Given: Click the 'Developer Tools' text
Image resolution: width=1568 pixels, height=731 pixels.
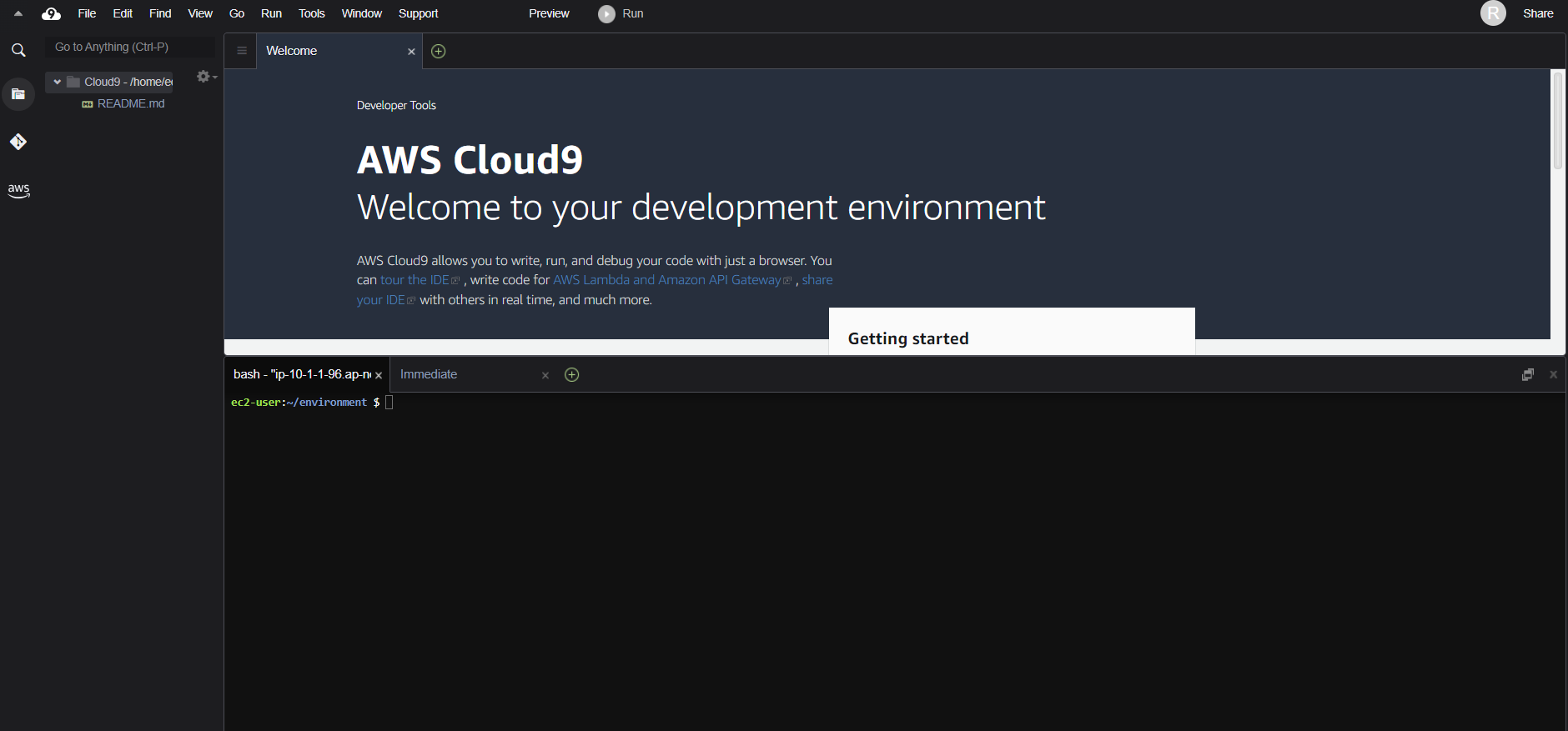Looking at the screenshot, I should 396,105.
